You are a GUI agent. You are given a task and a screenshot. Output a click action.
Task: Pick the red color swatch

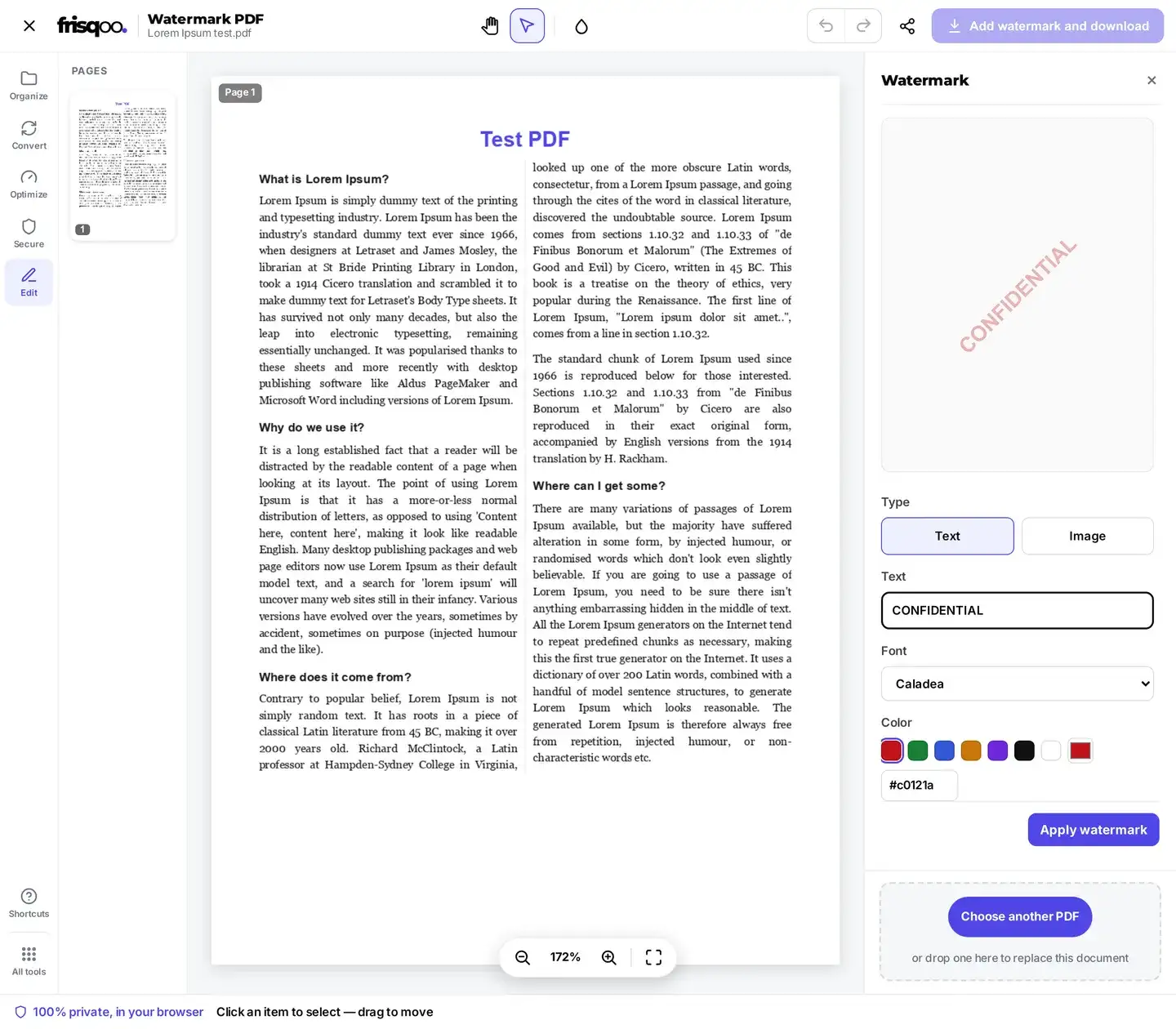coord(892,751)
